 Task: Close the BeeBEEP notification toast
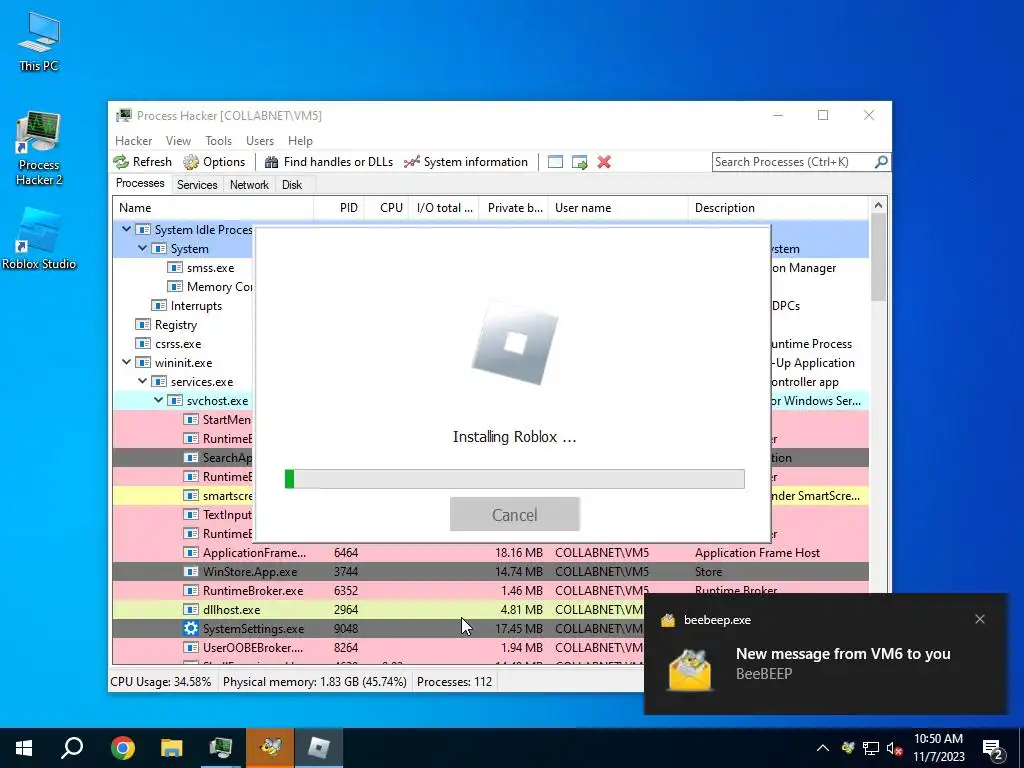point(980,619)
